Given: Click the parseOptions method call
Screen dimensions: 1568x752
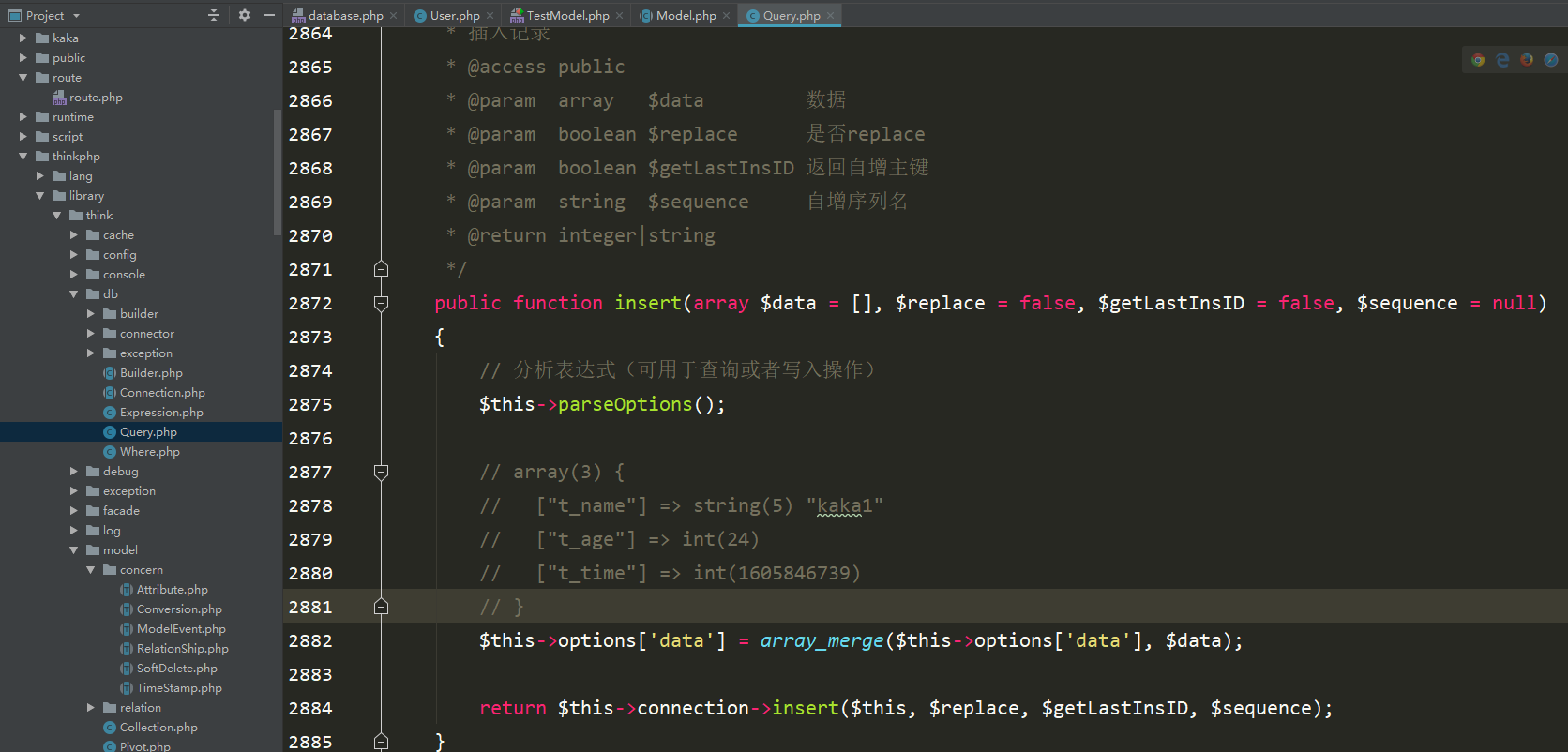Looking at the screenshot, I should click(625, 404).
